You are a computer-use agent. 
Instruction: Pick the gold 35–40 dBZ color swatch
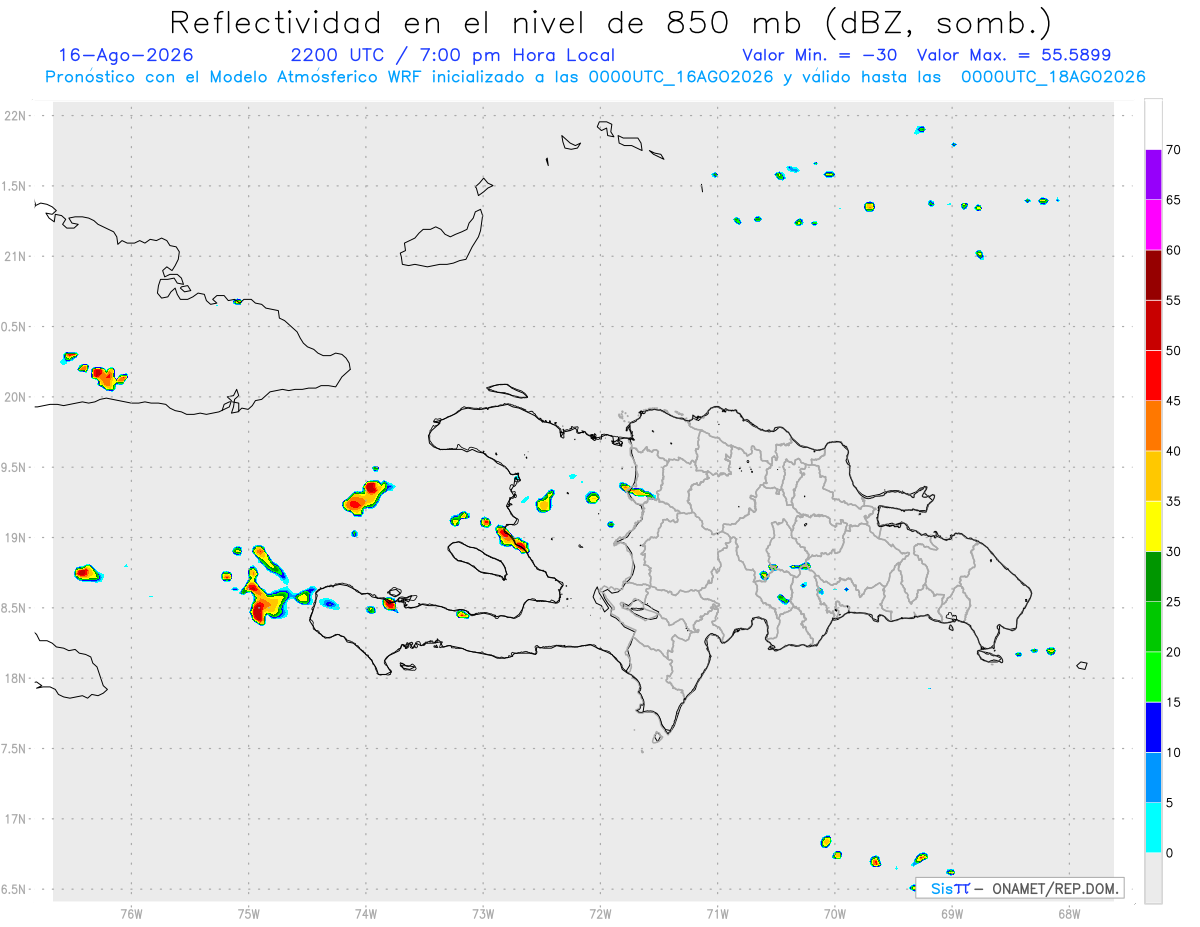[1153, 476]
